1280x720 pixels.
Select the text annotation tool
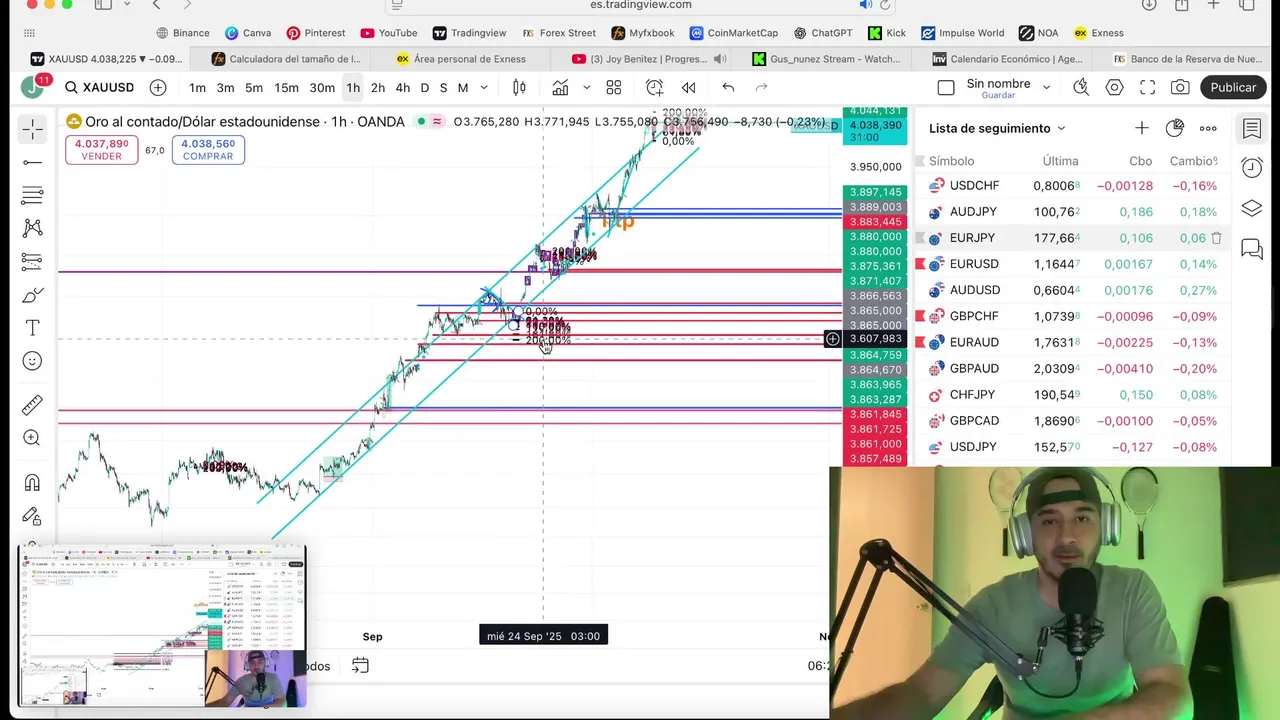pyautogui.click(x=32, y=328)
